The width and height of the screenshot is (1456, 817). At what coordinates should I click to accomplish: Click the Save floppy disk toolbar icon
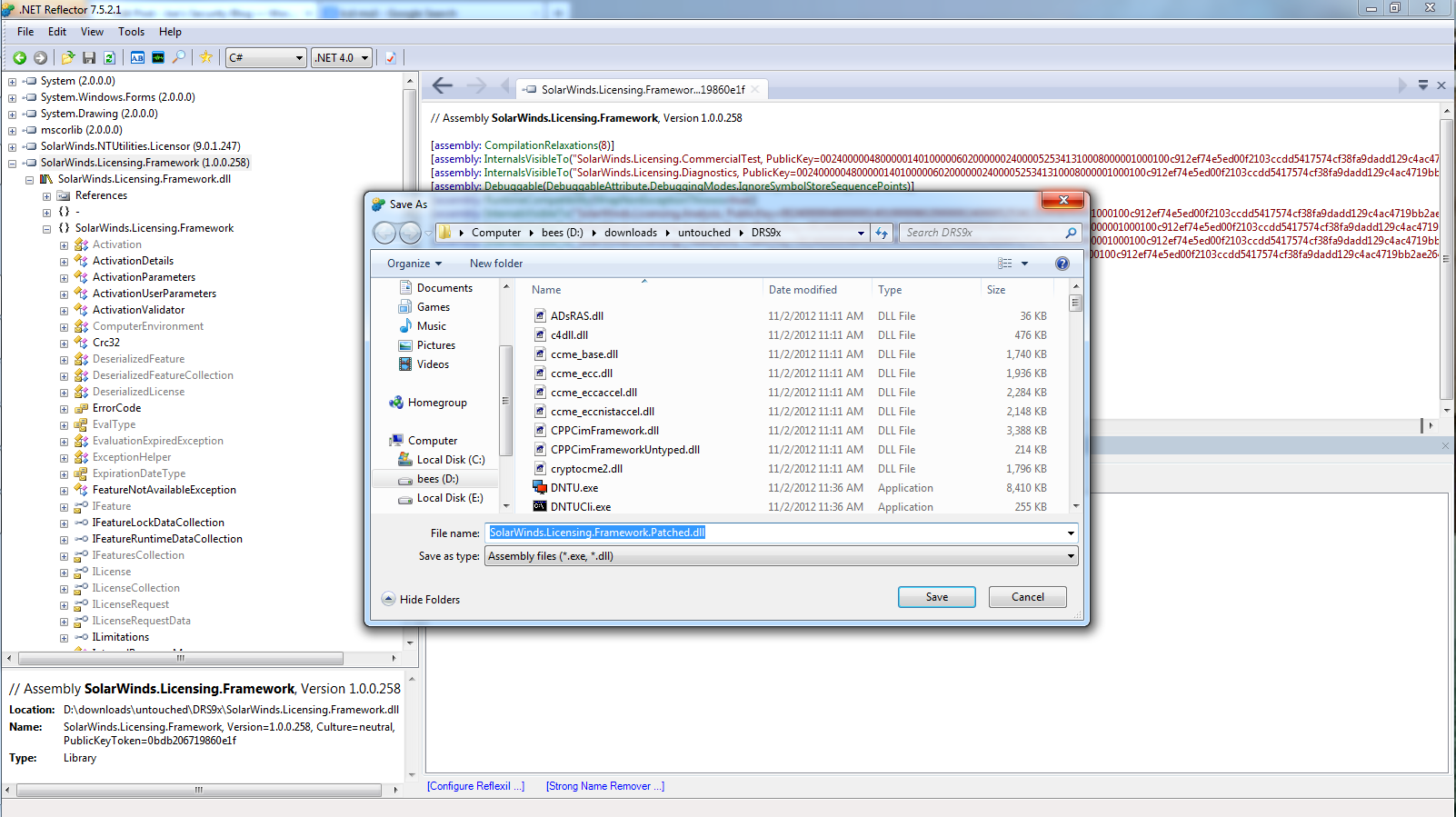[x=89, y=57]
